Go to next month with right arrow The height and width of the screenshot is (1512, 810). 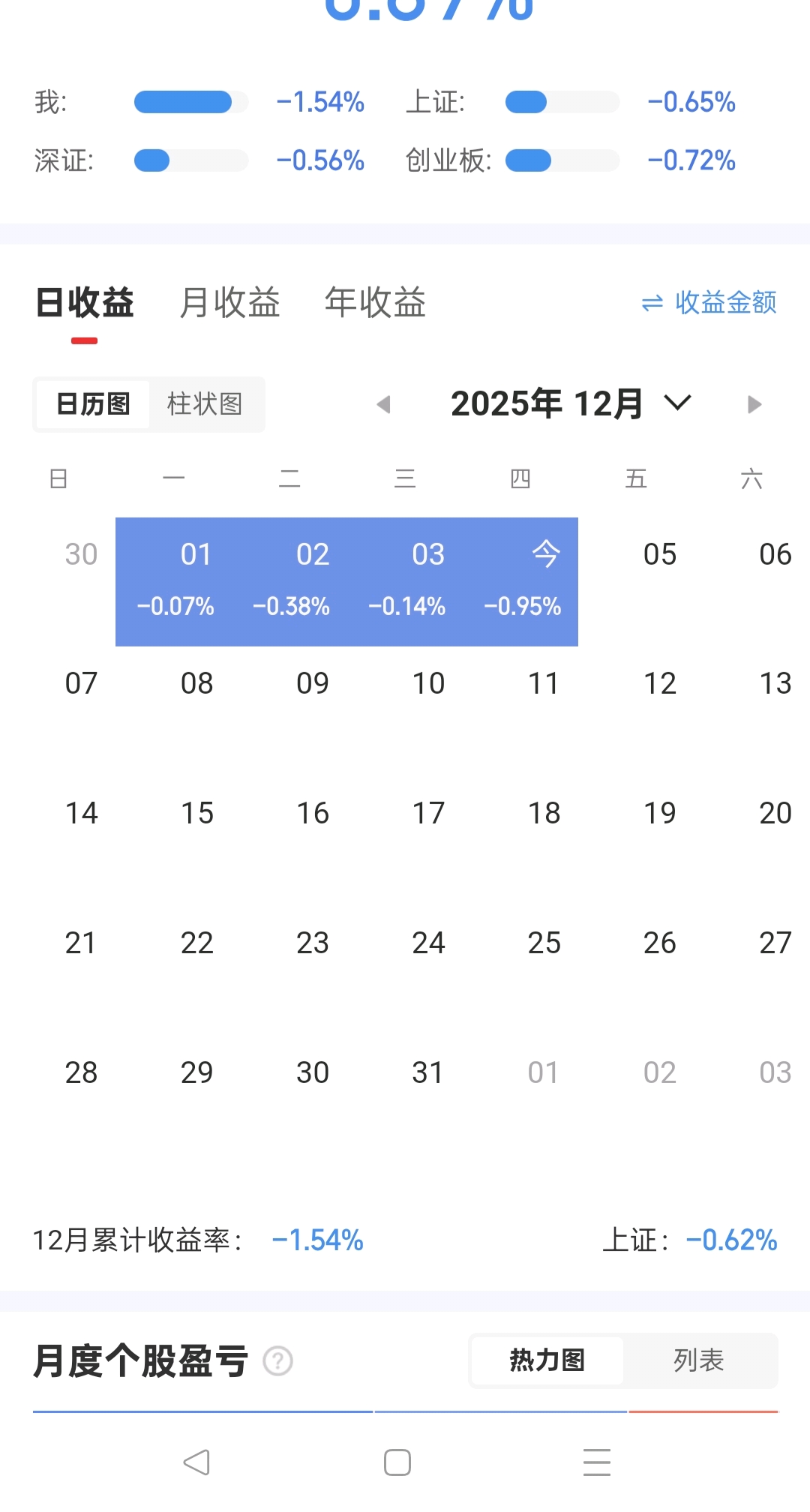click(754, 405)
